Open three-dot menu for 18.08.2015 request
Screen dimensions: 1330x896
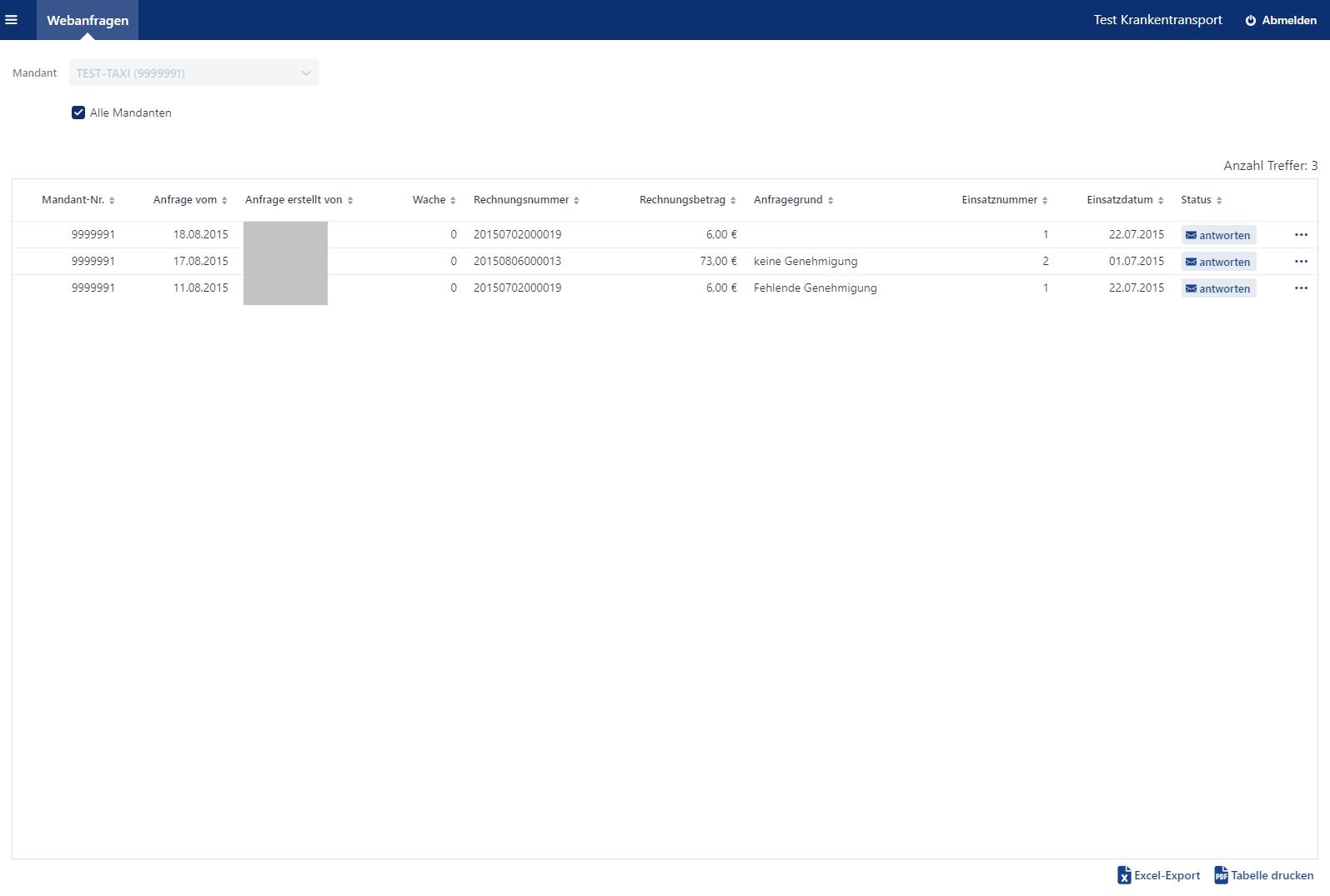[x=1301, y=235]
